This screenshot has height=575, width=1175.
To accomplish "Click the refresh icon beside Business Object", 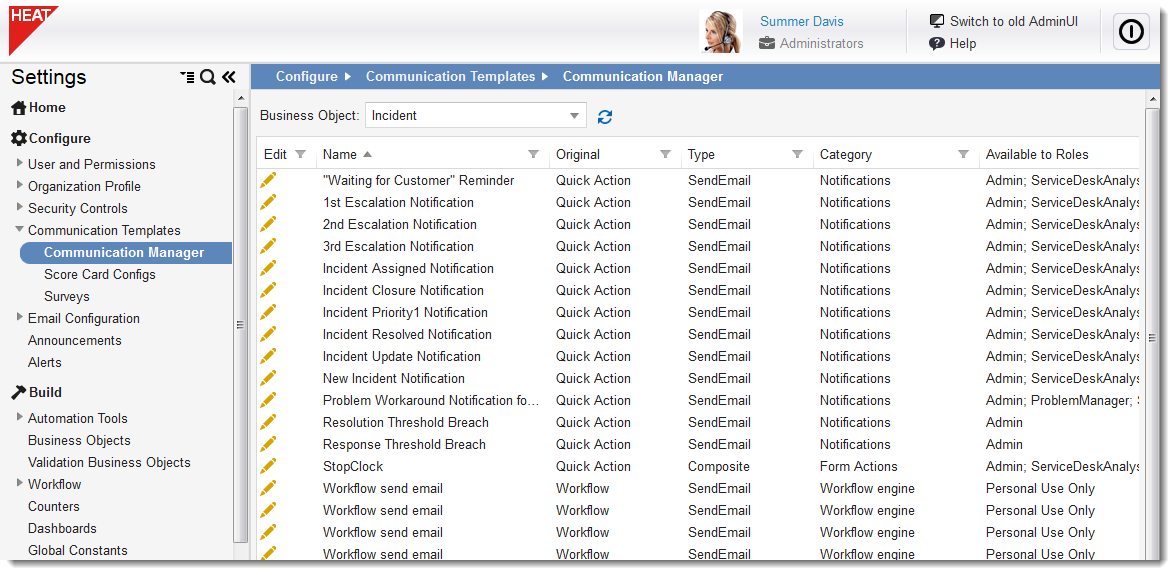I will (x=605, y=116).
